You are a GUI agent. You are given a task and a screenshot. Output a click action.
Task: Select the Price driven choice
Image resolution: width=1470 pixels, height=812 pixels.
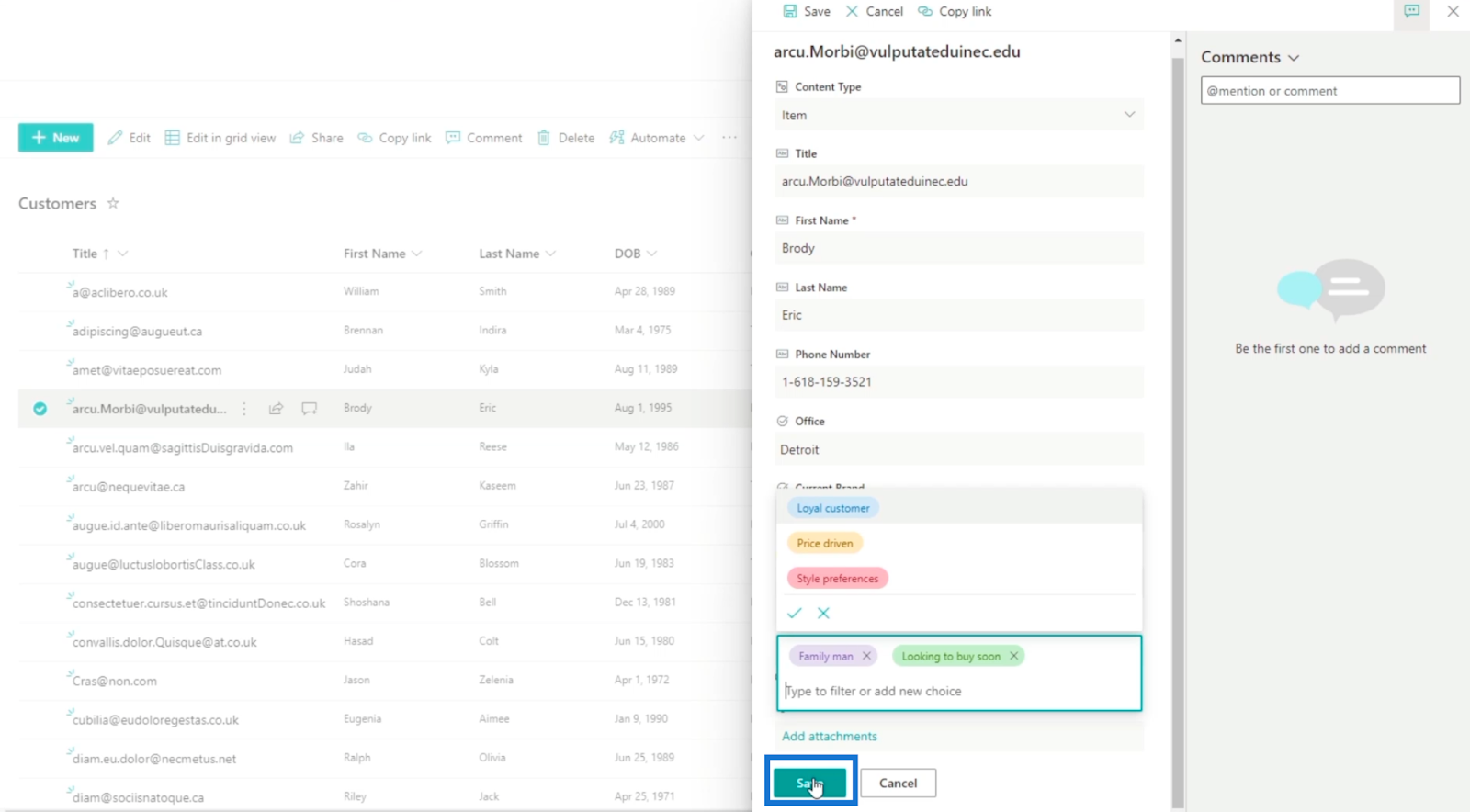coord(825,543)
